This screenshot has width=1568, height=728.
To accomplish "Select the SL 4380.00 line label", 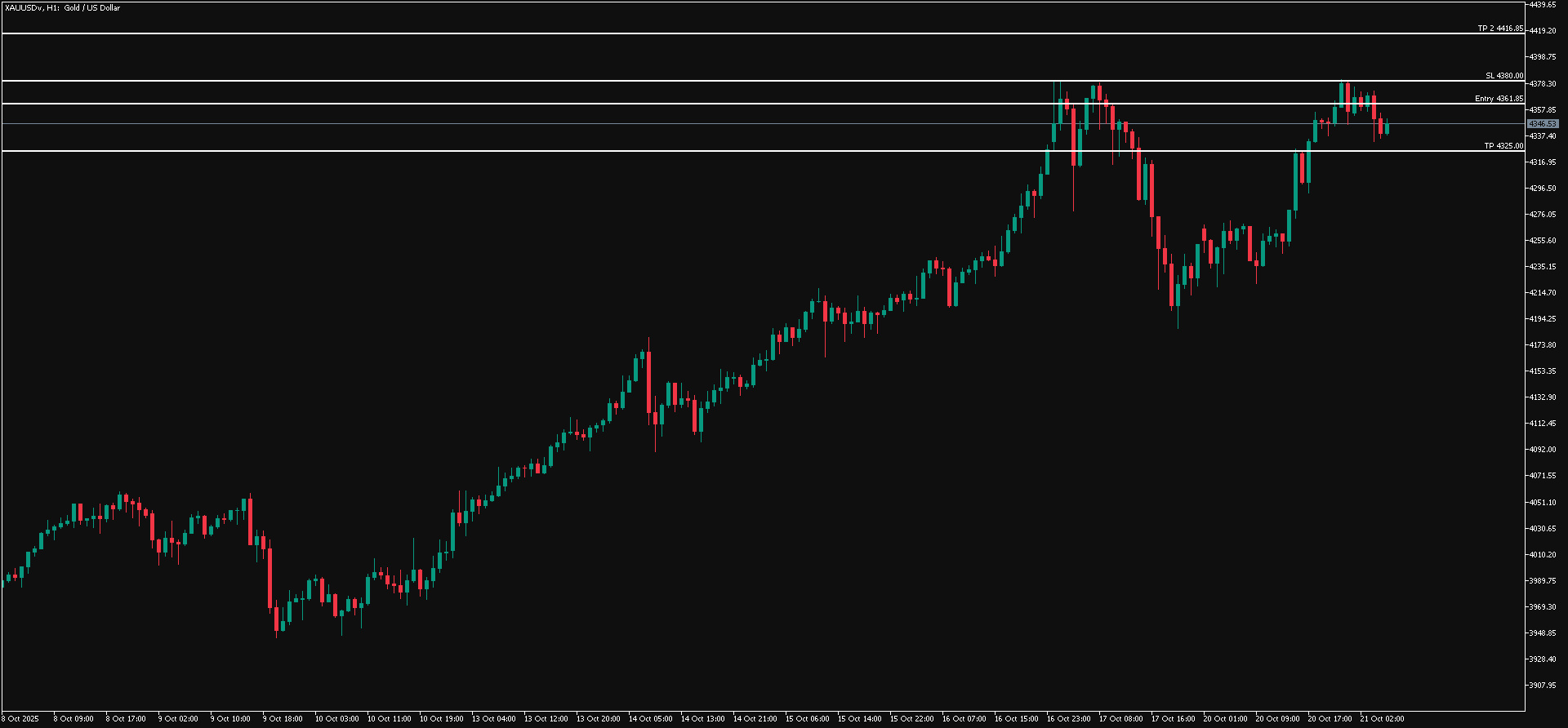I will click(1503, 76).
